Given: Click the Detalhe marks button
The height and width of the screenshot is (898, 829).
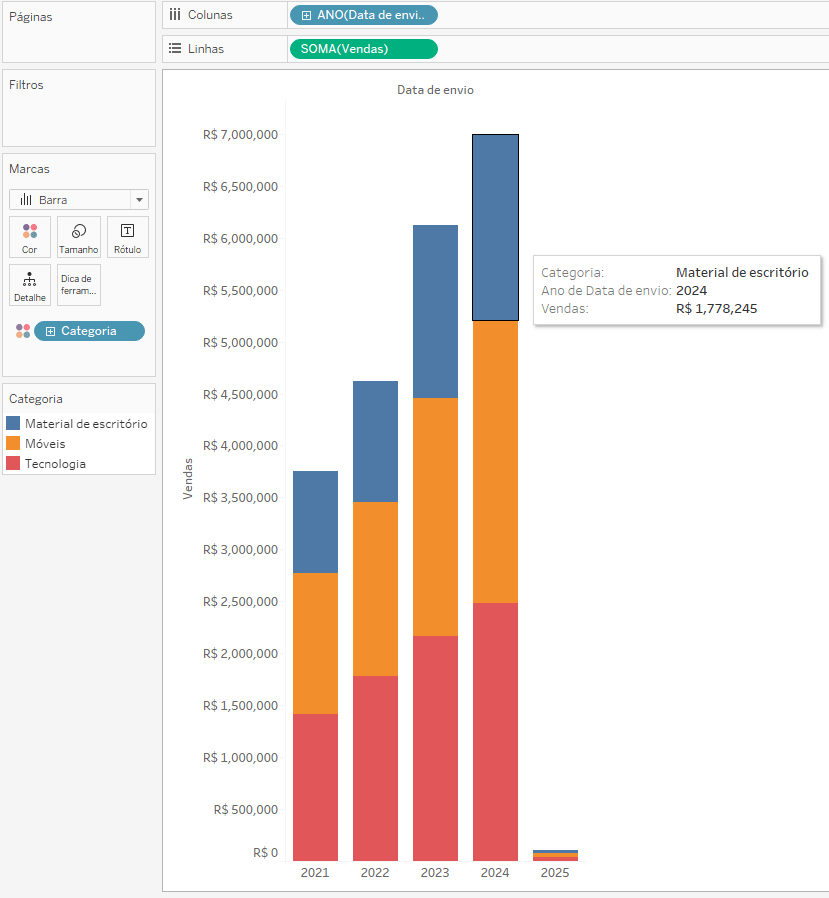Looking at the screenshot, I should [30, 286].
